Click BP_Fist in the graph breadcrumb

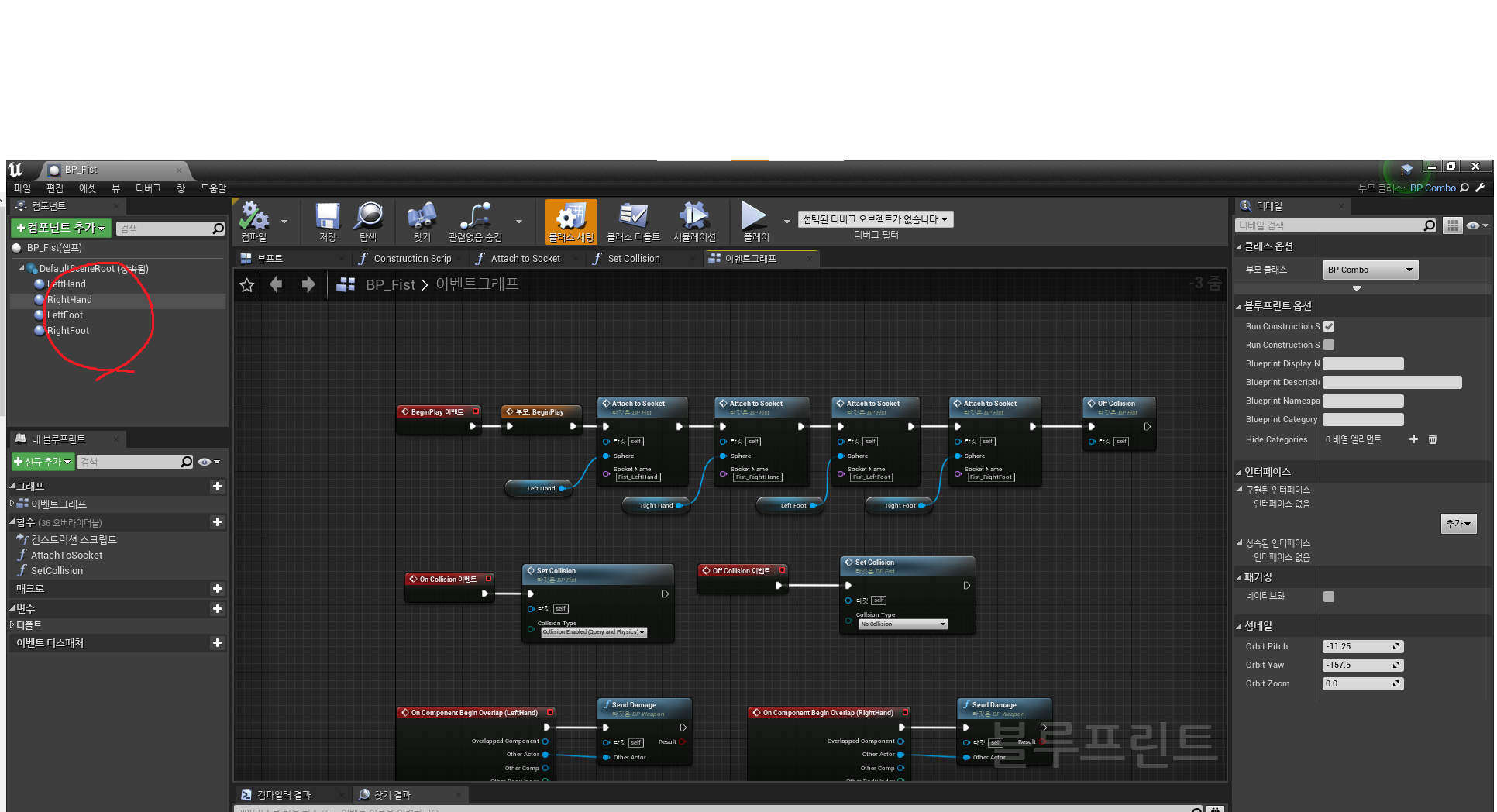[391, 284]
